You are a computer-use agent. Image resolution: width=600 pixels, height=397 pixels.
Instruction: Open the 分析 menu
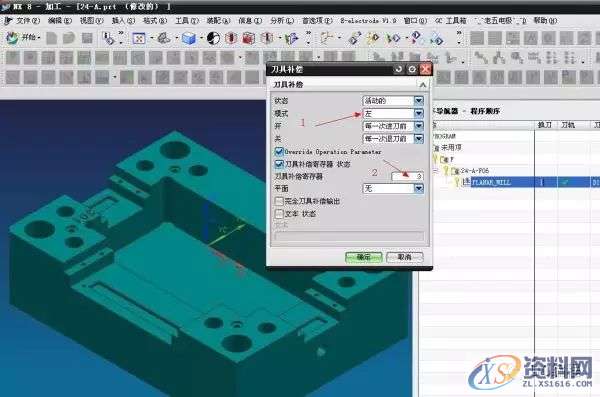coord(282,21)
